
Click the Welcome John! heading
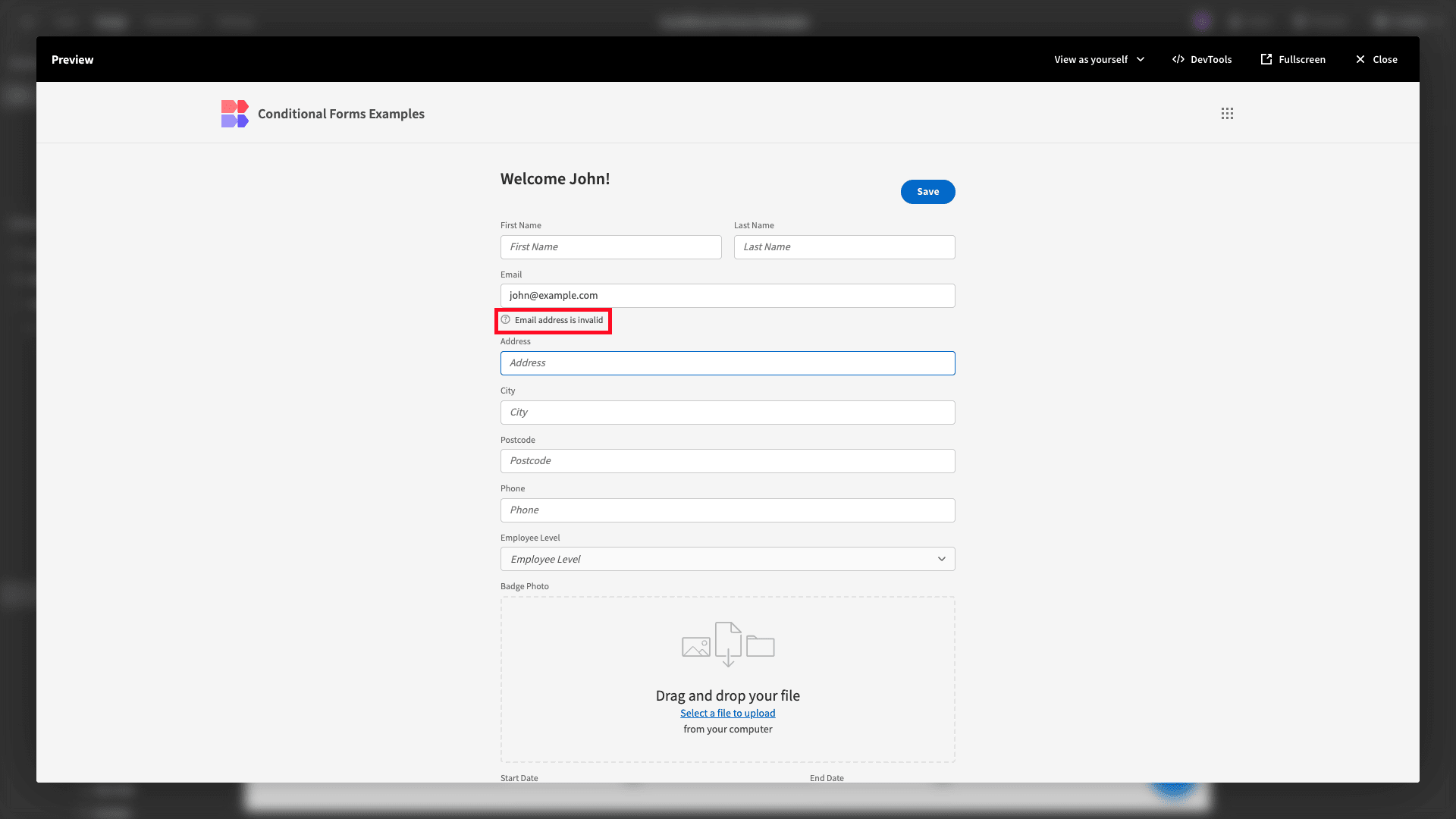coord(555,179)
